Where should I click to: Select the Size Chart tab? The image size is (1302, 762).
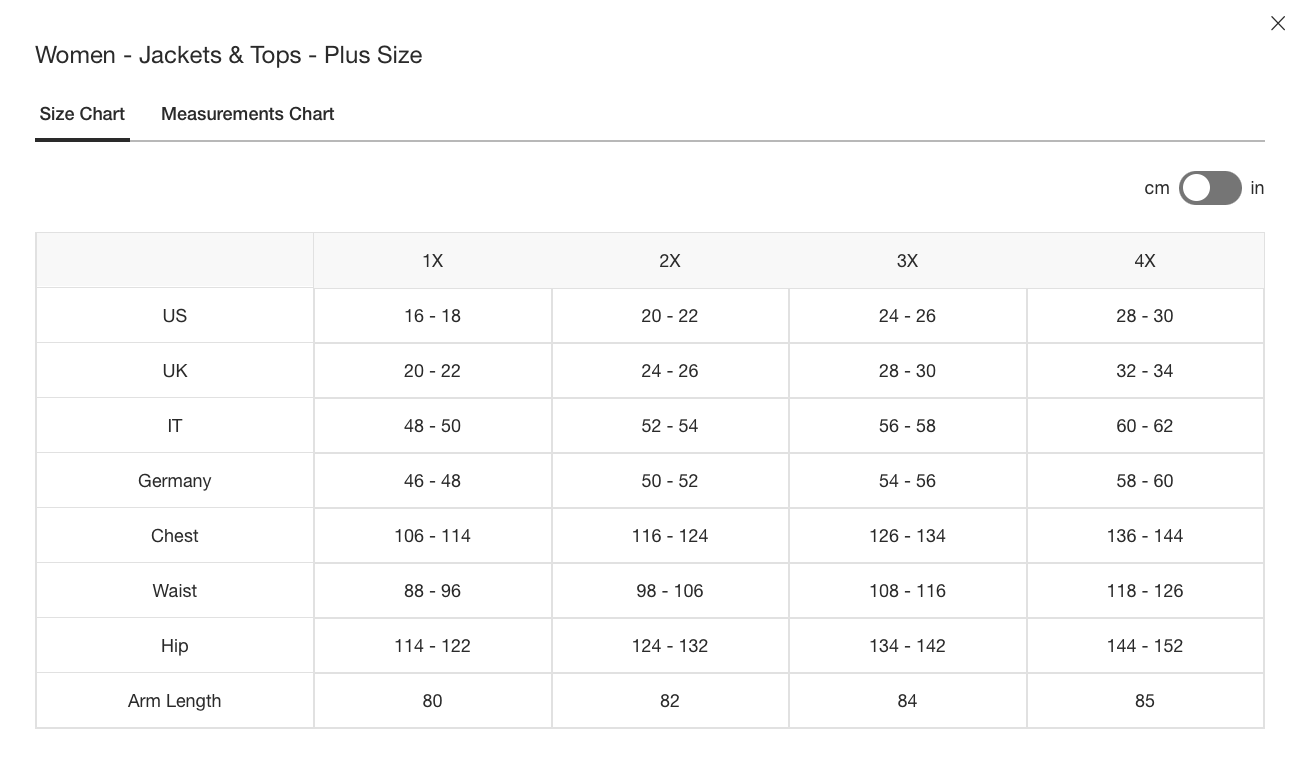82,114
